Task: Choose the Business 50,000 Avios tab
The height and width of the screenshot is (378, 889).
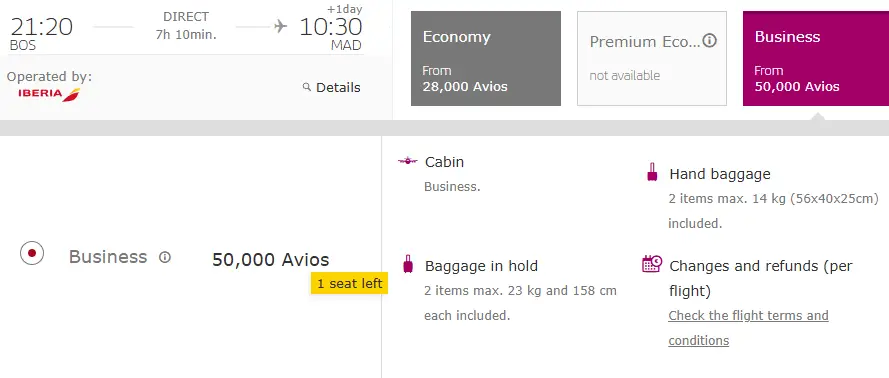Action: pyautogui.click(x=816, y=58)
